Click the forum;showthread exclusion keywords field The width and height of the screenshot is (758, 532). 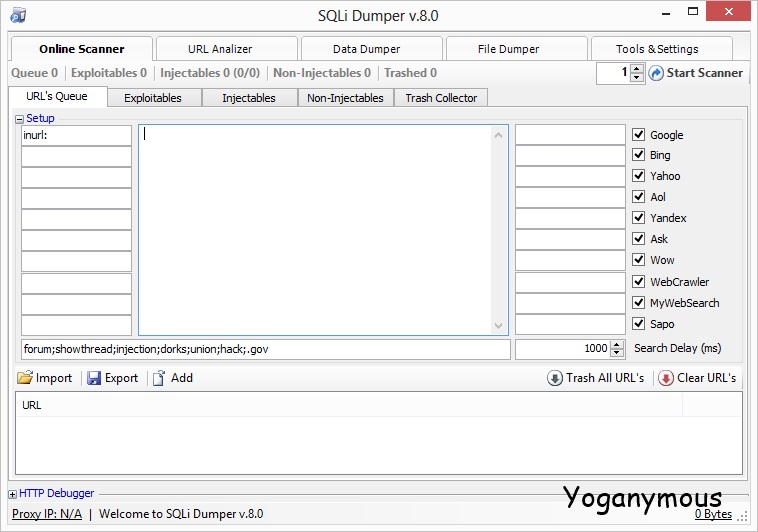pyautogui.click(x=266, y=349)
